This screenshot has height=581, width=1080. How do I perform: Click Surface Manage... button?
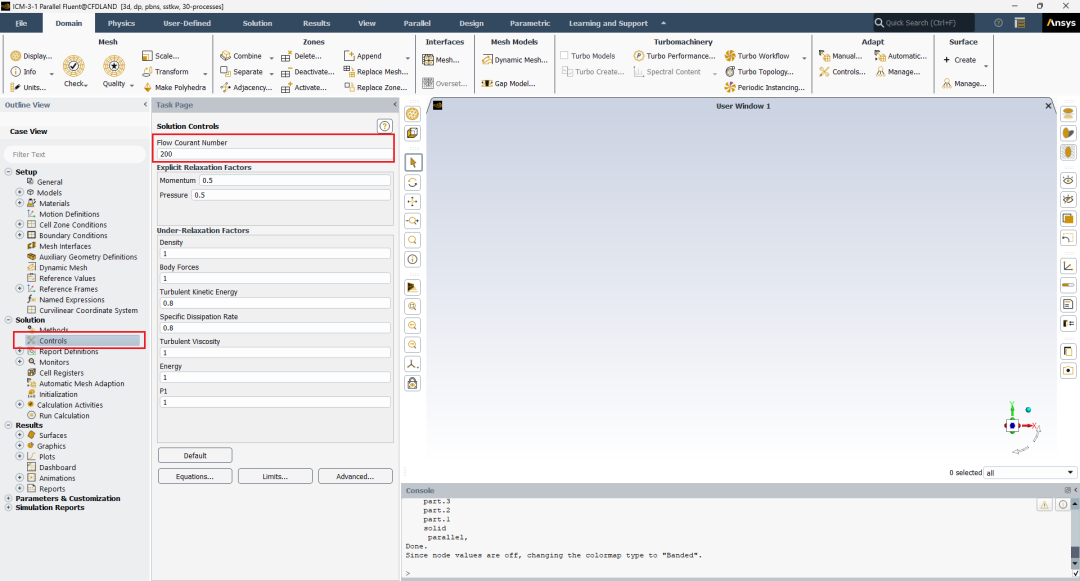pyautogui.click(x=964, y=83)
